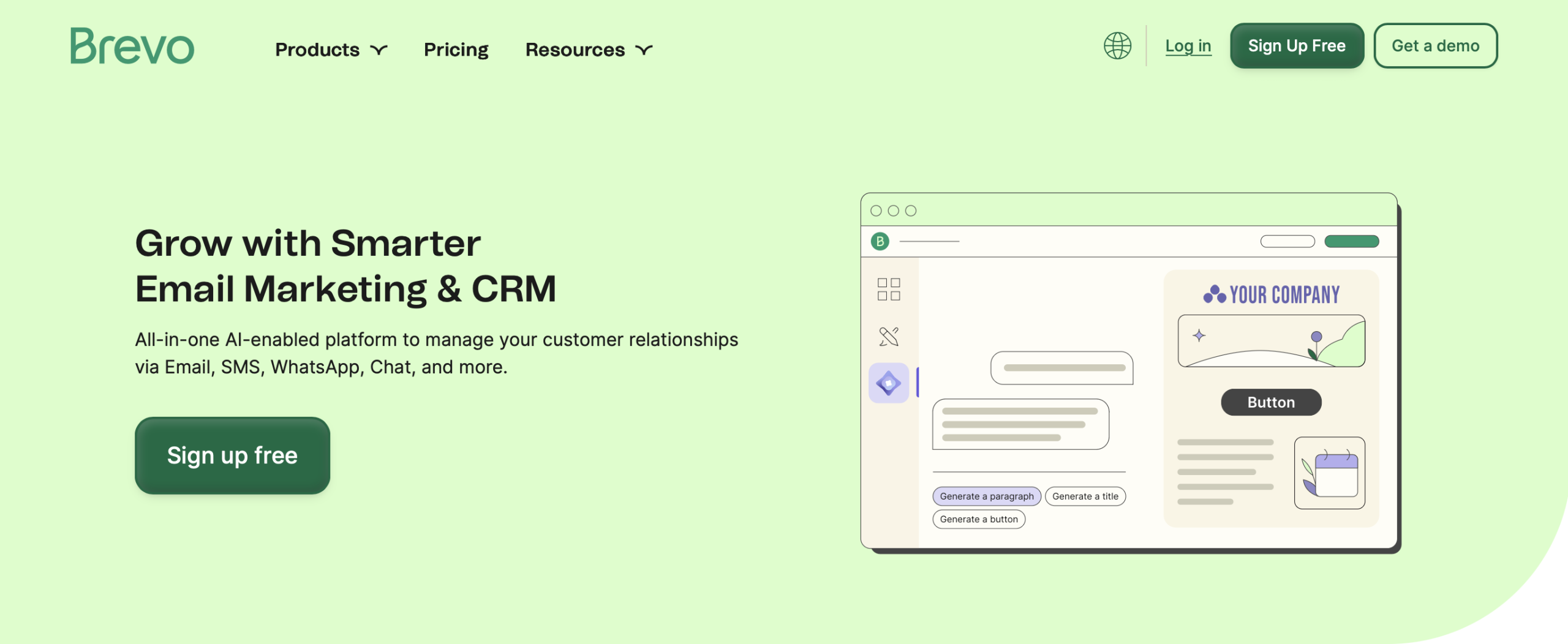The image size is (1568, 644).
Task: Click the search field in the mockup header
Action: [x=1287, y=241]
